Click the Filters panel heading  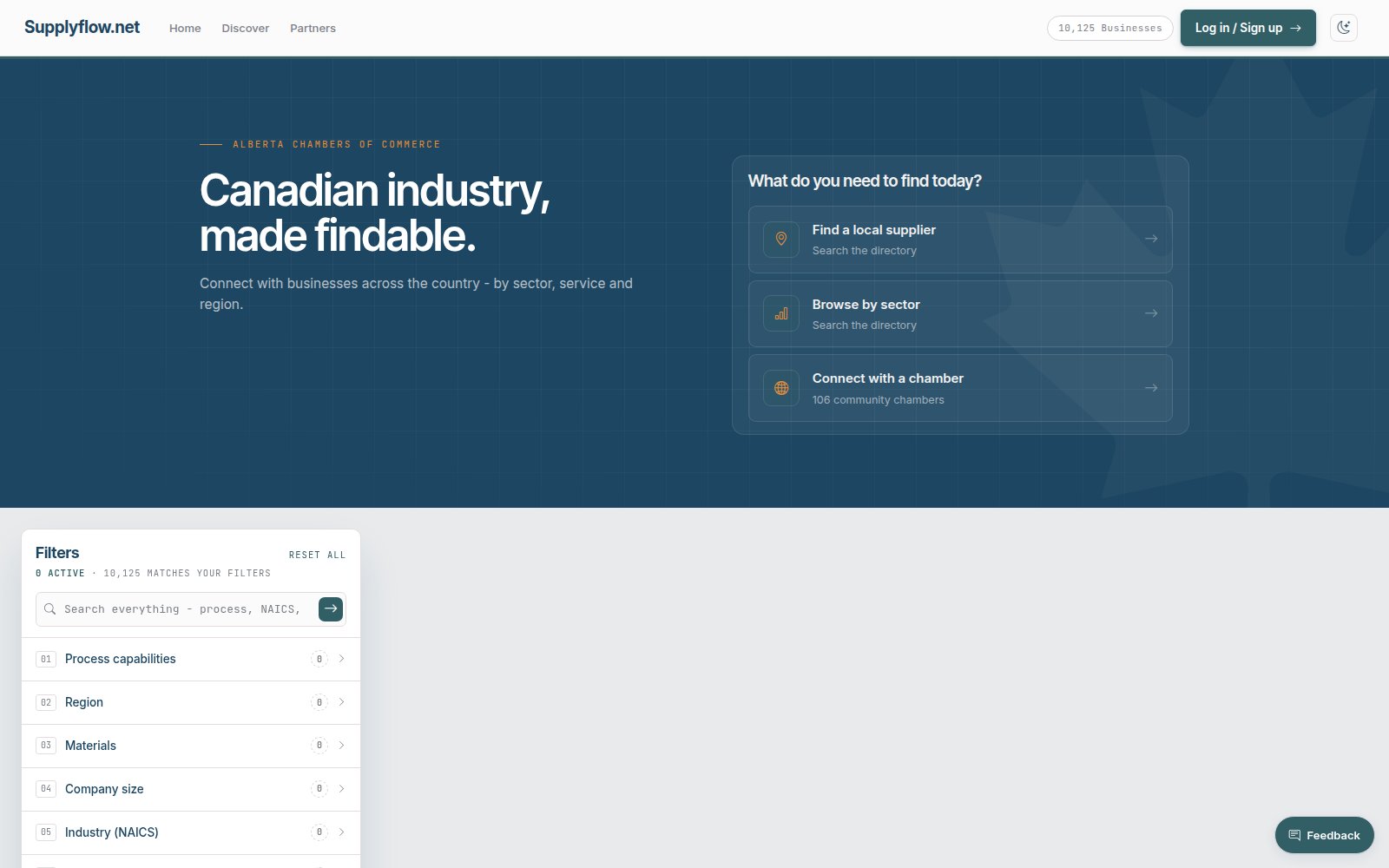pos(57,553)
